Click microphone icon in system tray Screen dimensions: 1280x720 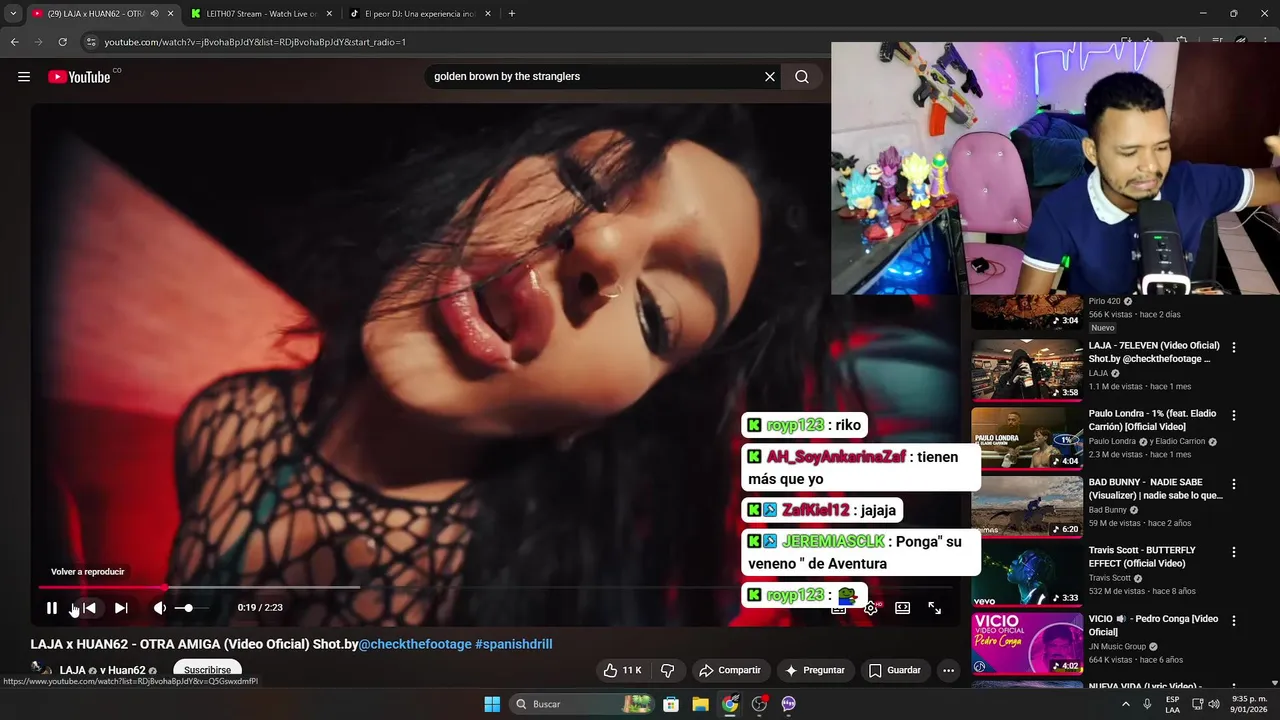pyautogui.click(x=1147, y=704)
